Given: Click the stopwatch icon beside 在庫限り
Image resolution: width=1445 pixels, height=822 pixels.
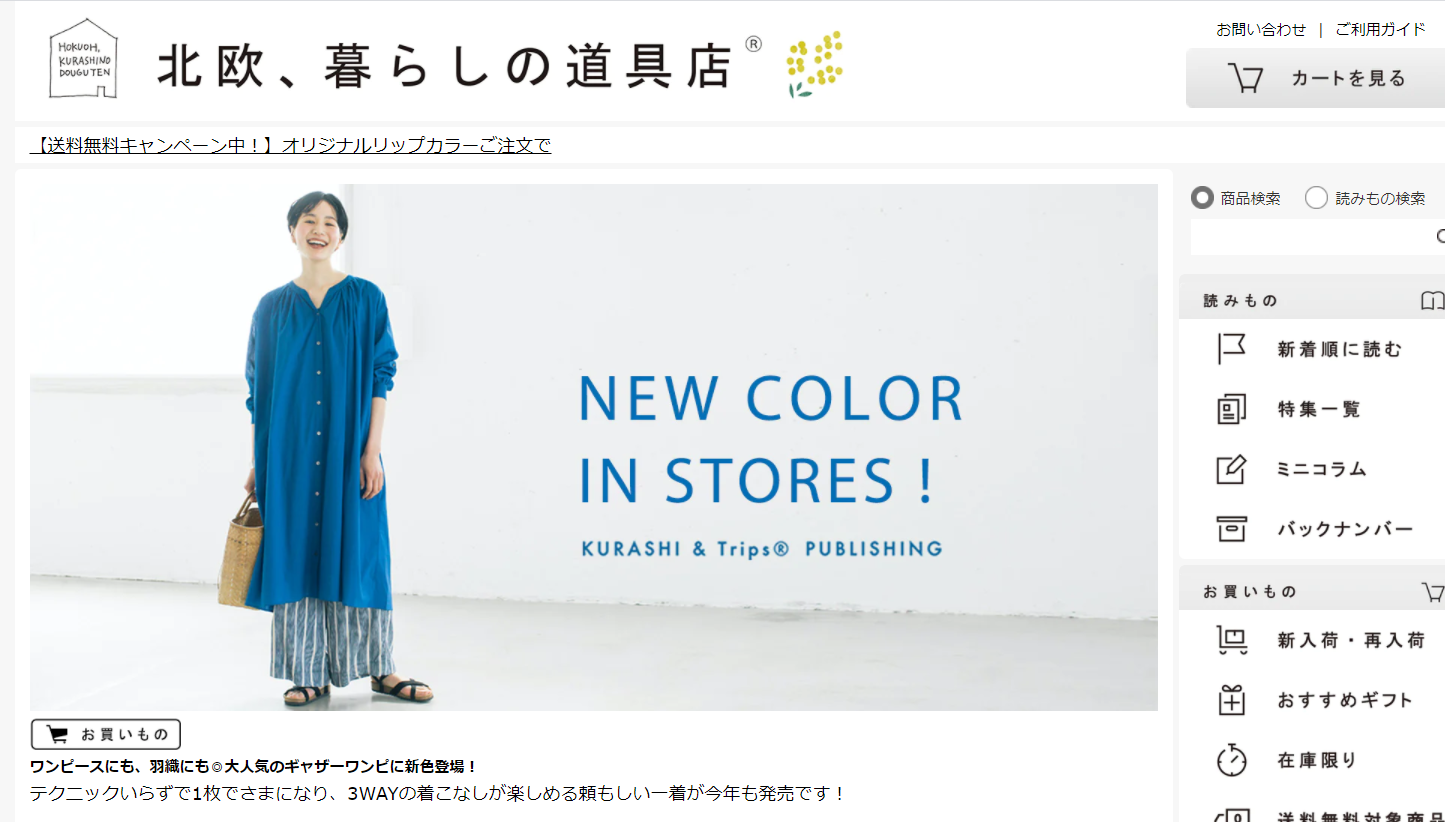Looking at the screenshot, I should coord(1231,760).
